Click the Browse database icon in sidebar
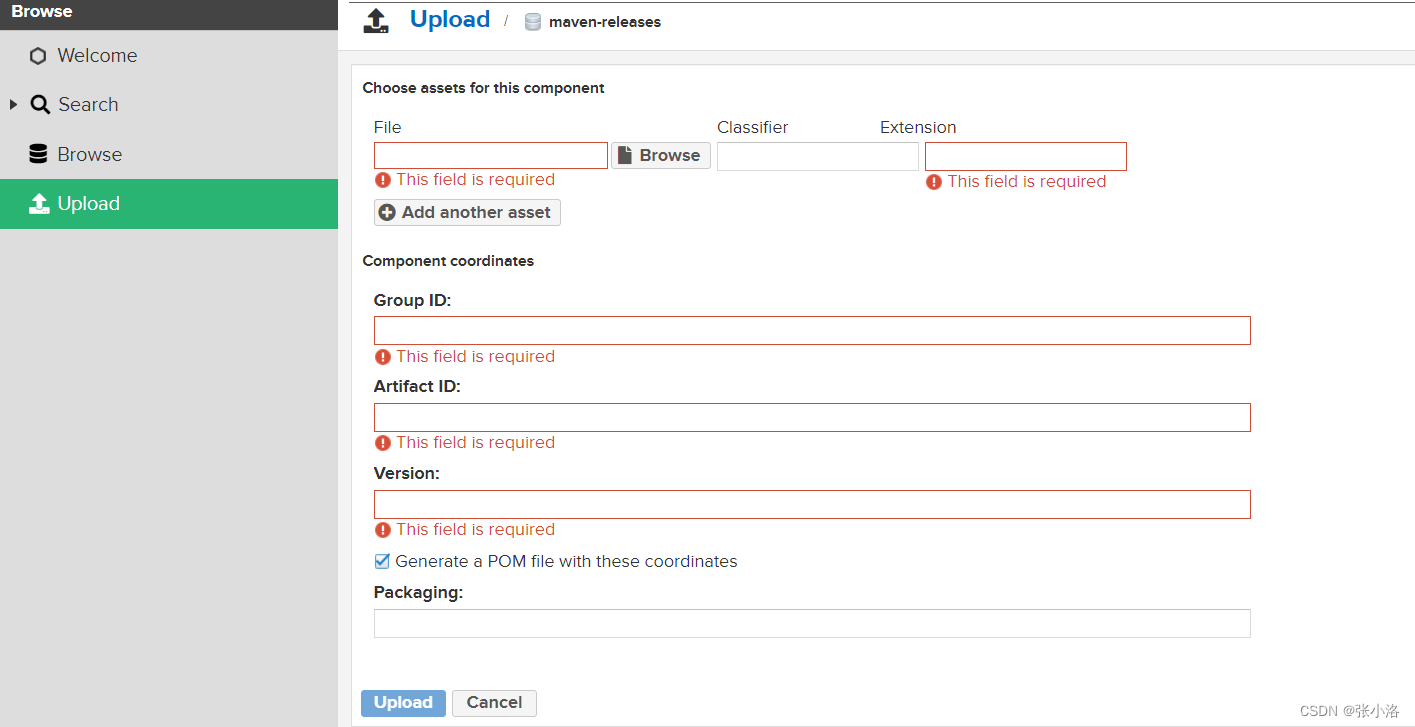Image resolution: width=1415 pixels, height=727 pixels. point(38,154)
